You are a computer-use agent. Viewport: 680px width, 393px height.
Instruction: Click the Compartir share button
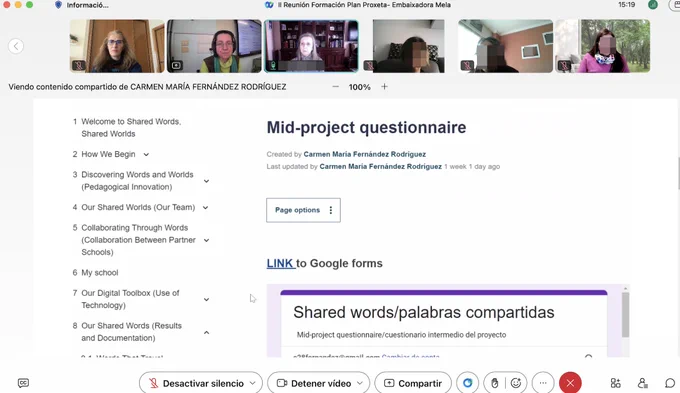413,383
